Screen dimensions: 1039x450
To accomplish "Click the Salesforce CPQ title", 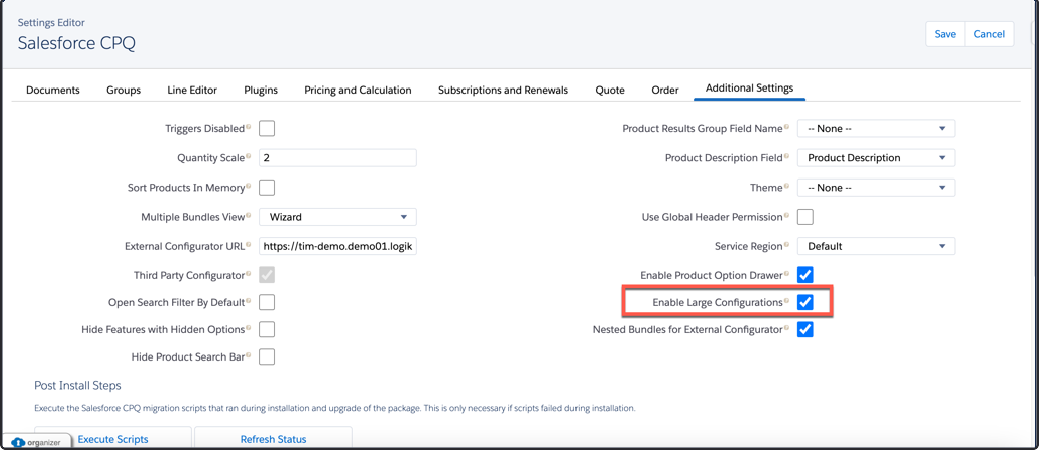I will [77, 43].
